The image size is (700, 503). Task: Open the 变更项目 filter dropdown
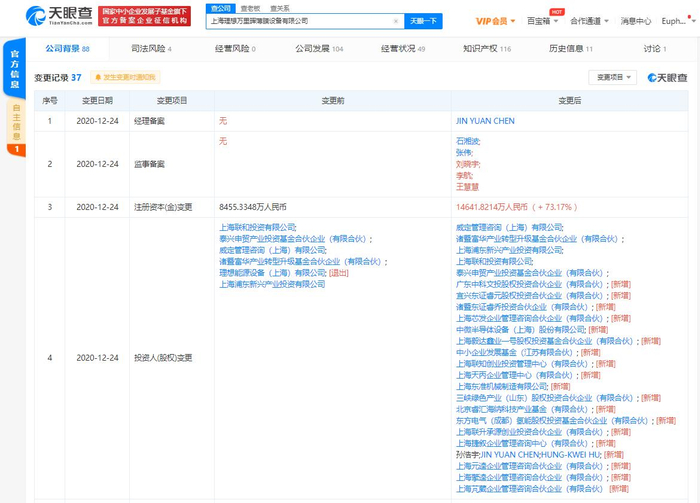coord(612,77)
